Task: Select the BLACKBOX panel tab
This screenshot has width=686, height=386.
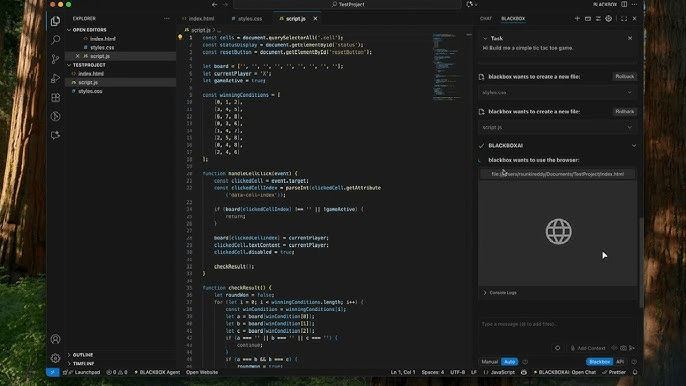Action: 513,18
